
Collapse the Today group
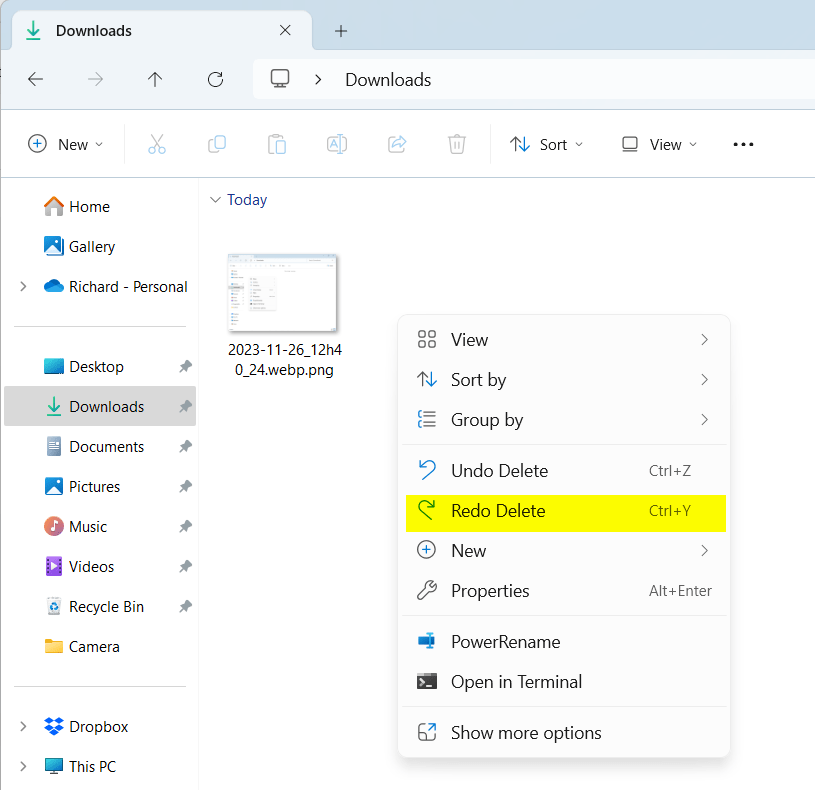tap(216, 200)
